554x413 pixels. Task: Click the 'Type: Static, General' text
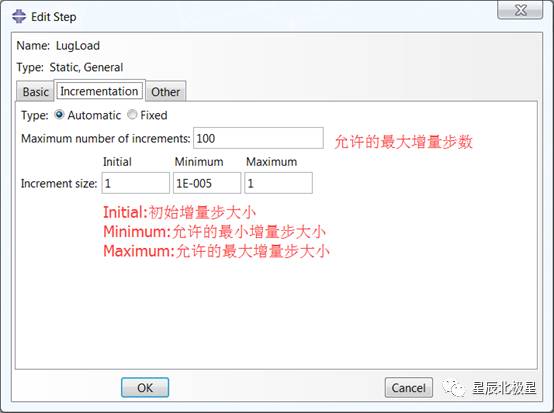[x=70, y=67]
